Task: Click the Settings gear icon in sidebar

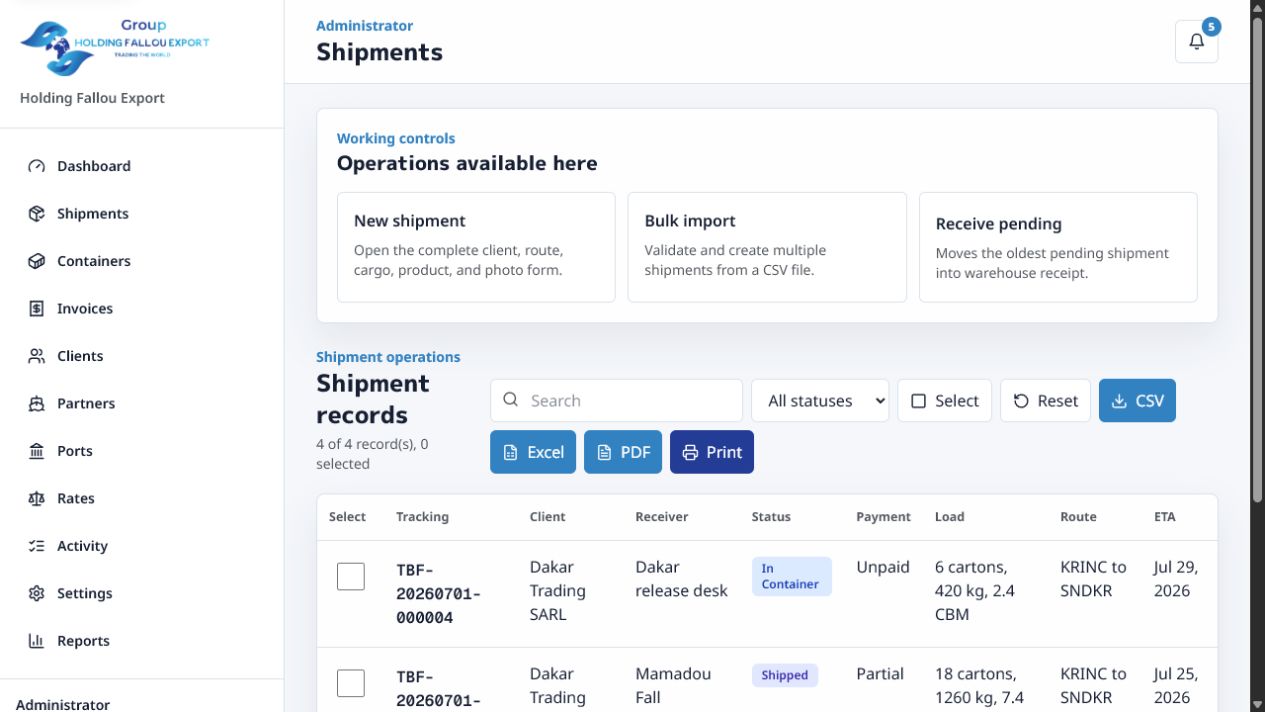Action: click(37, 594)
